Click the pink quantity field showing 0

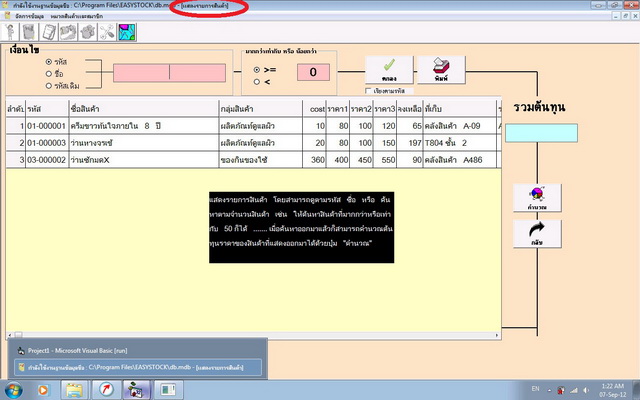pyautogui.click(x=313, y=72)
